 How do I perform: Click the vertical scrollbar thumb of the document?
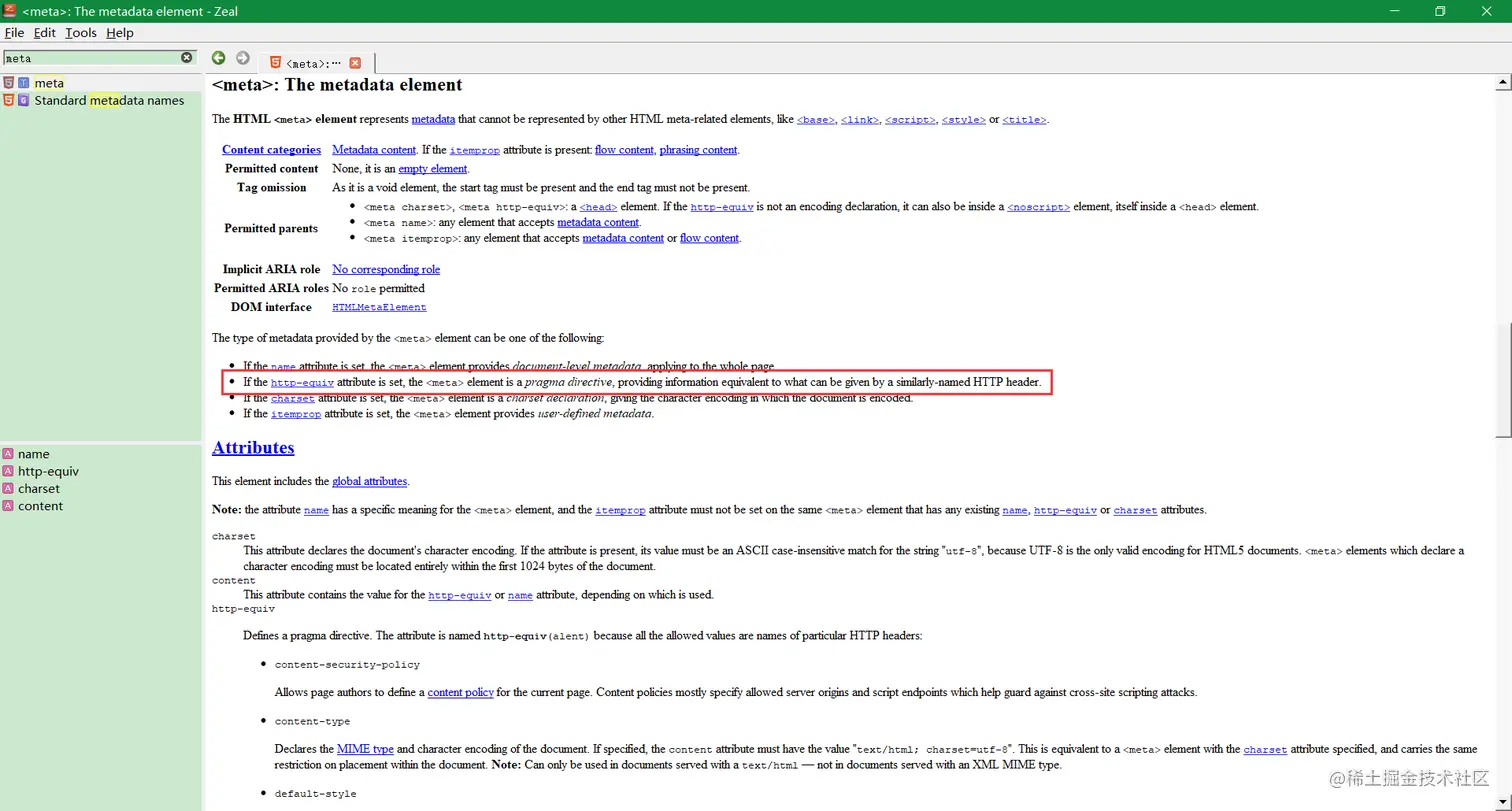pyautogui.click(x=1503, y=380)
